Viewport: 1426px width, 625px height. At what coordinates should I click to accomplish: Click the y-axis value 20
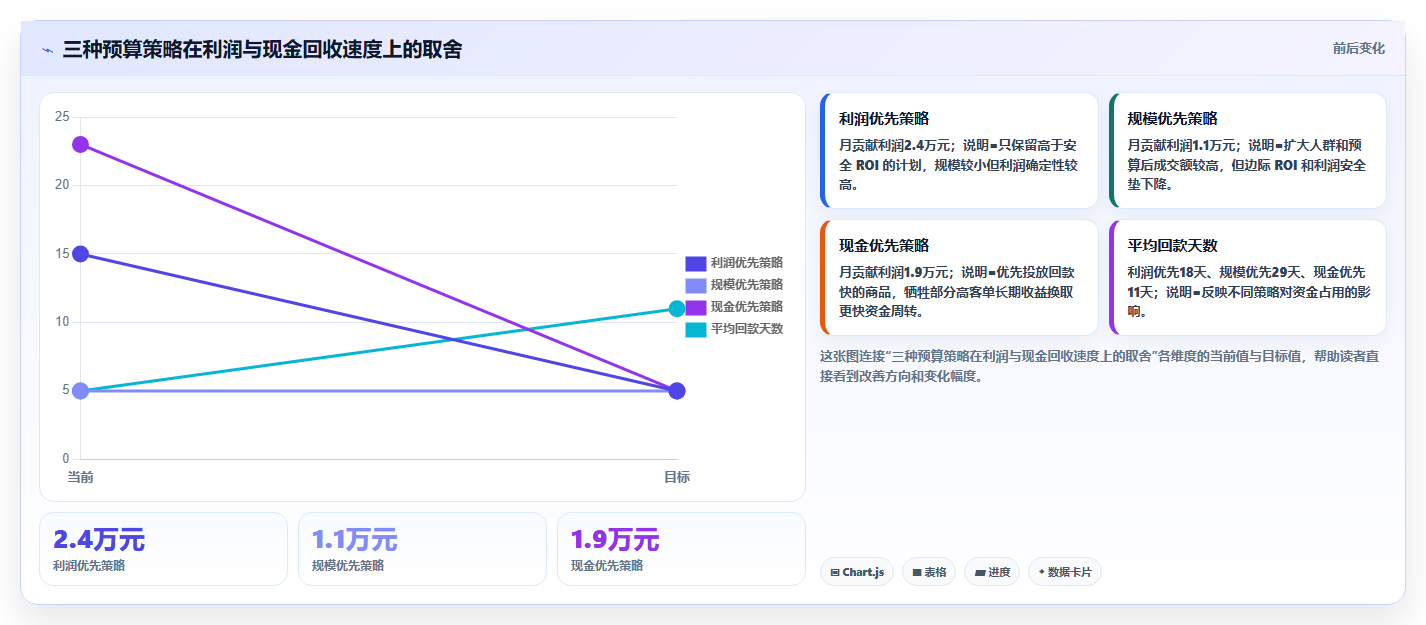[x=62, y=185]
